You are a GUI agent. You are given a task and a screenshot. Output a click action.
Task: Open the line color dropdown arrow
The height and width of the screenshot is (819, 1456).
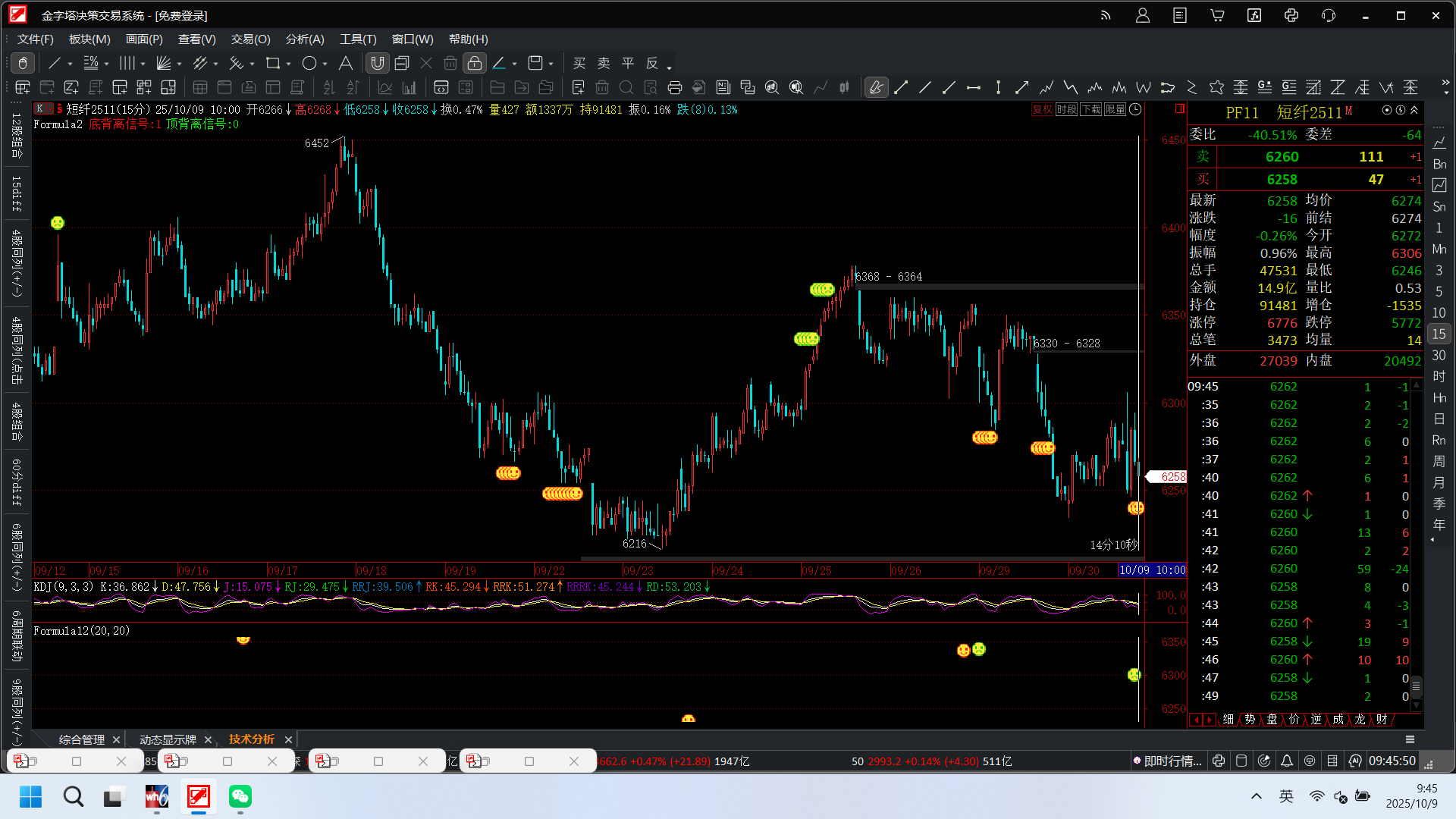tap(515, 64)
